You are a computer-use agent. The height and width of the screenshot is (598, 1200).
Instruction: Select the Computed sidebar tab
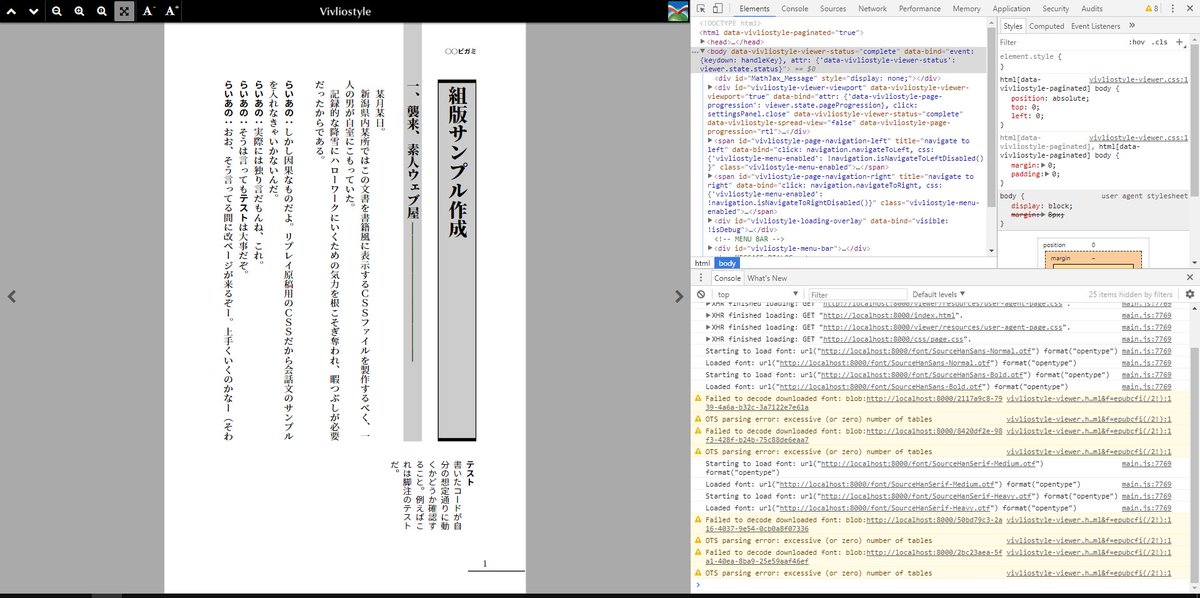coord(1047,26)
